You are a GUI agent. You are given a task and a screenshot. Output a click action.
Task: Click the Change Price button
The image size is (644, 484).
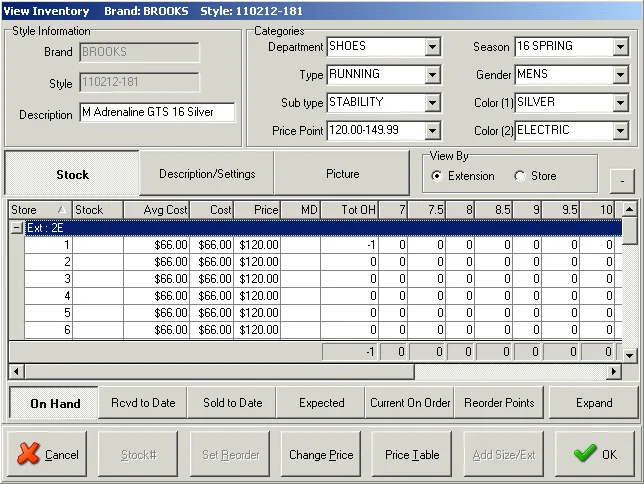pyautogui.click(x=321, y=454)
